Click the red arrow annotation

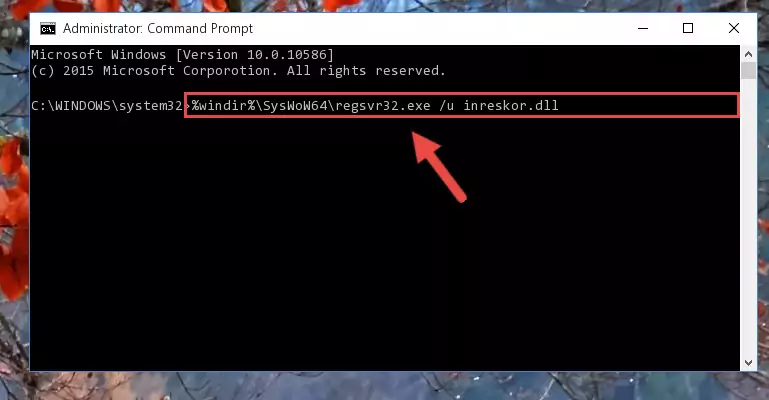tap(438, 166)
